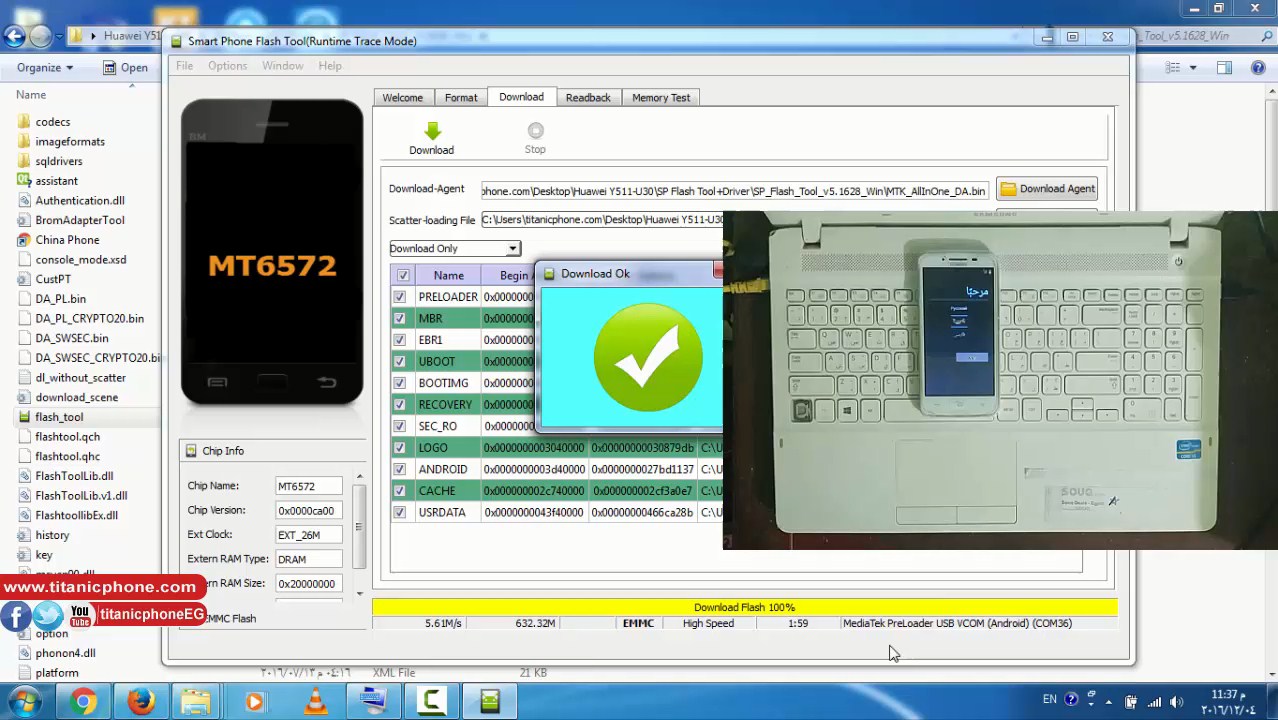
Task: Open the Explorer view options dropdown arrow
Action: [x=1193, y=67]
